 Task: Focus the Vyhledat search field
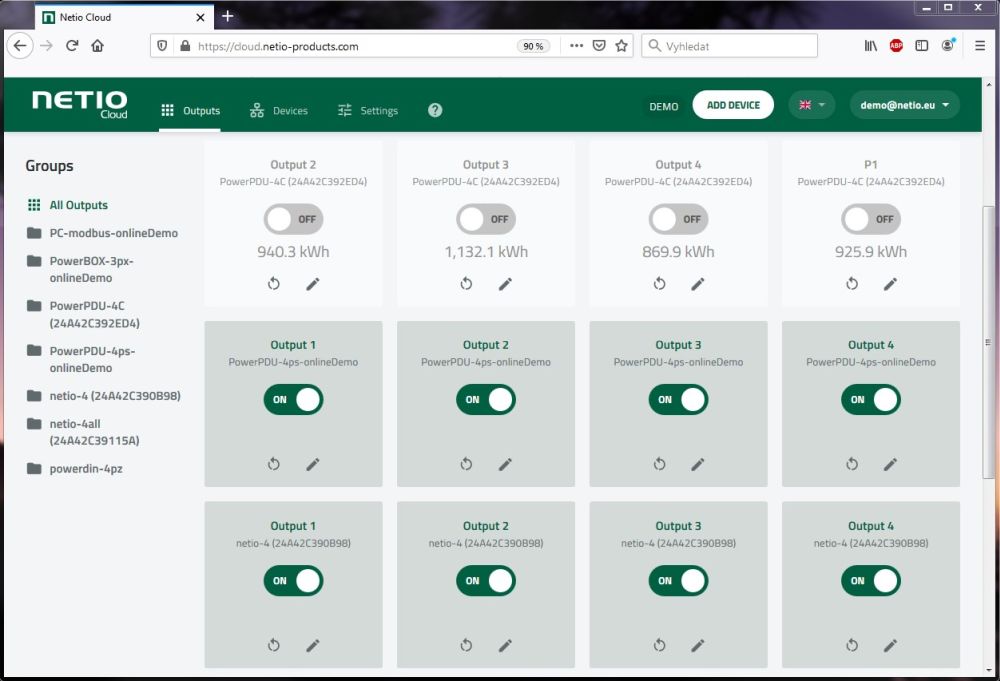[x=730, y=46]
